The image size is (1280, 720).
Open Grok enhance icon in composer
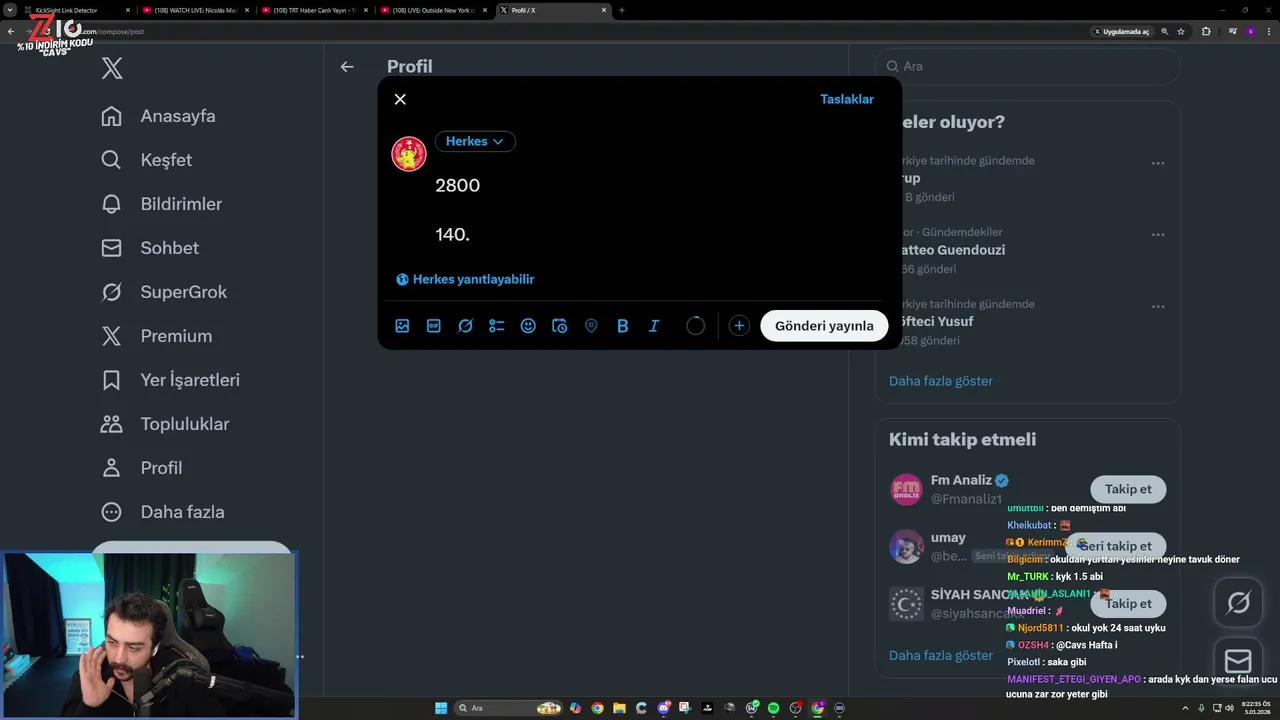[465, 326]
